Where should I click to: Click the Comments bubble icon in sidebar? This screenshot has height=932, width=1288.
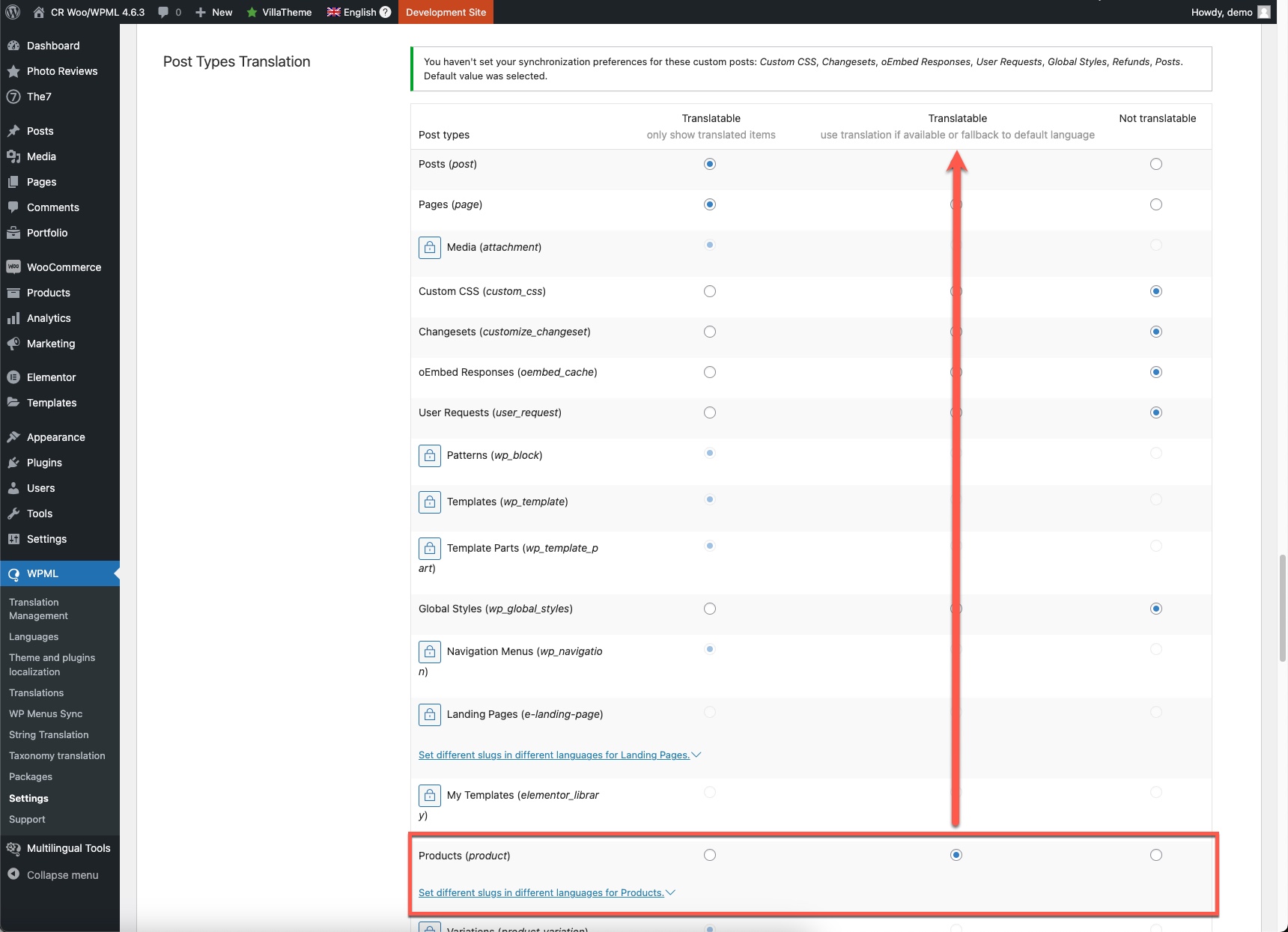pos(13,207)
